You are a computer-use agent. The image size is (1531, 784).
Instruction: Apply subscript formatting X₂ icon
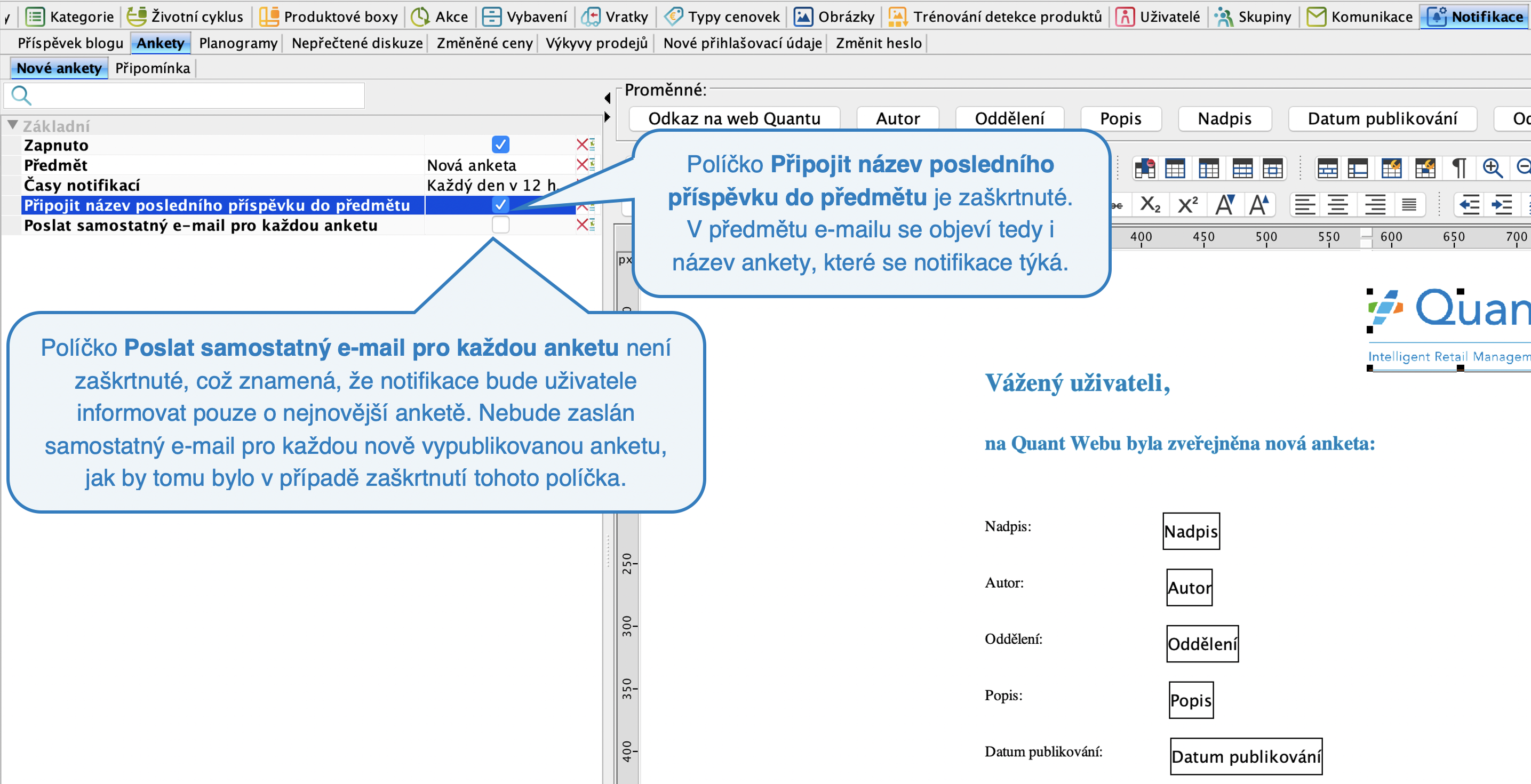pos(1150,205)
